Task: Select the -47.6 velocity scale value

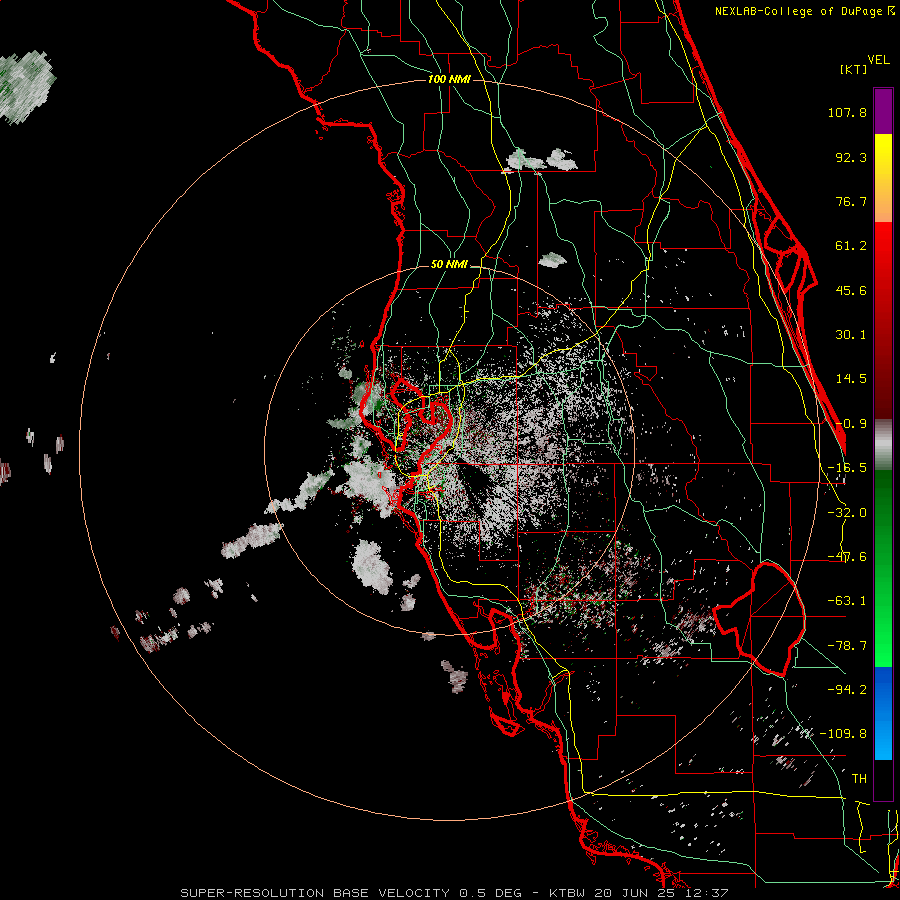Action: pyautogui.click(x=847, y=557)
